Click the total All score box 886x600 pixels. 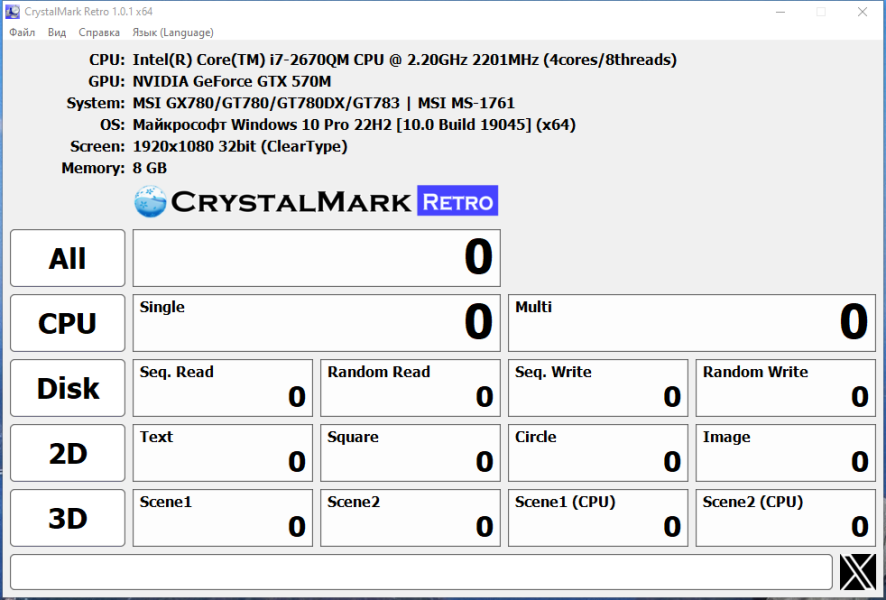point(316,258)
